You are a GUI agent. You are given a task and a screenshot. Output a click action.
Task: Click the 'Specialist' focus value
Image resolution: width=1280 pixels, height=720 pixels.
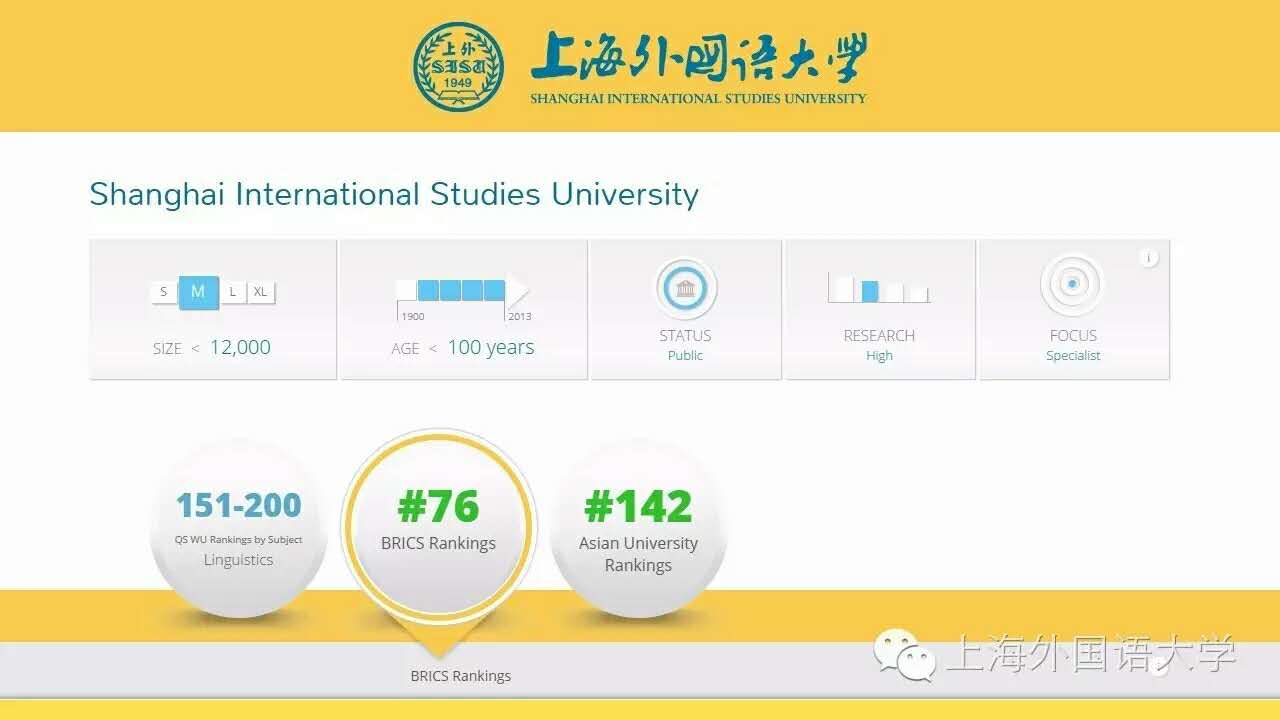[x=1073, y=356]
